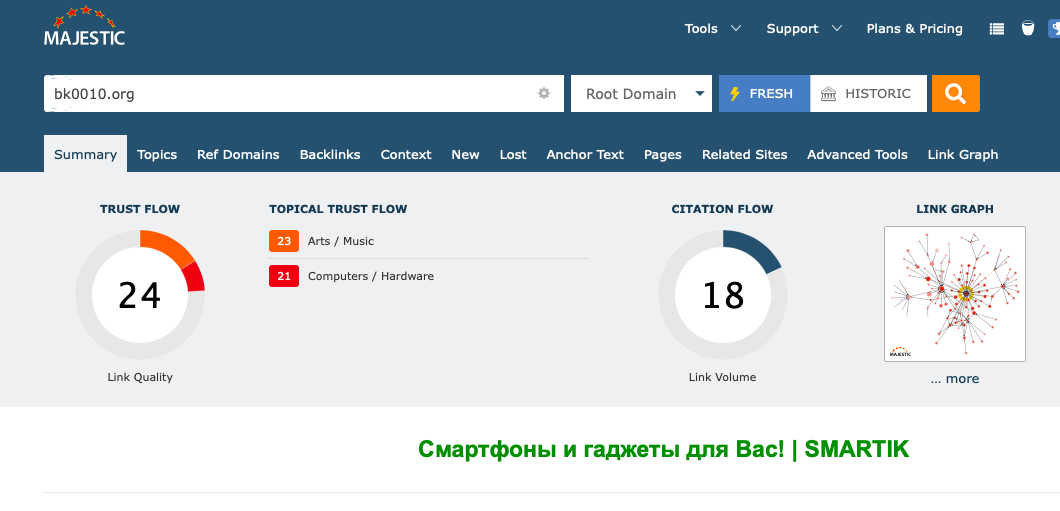Open the Link Graph thumbnail
Screen dimensions: 1060x511
click(955, 294)
